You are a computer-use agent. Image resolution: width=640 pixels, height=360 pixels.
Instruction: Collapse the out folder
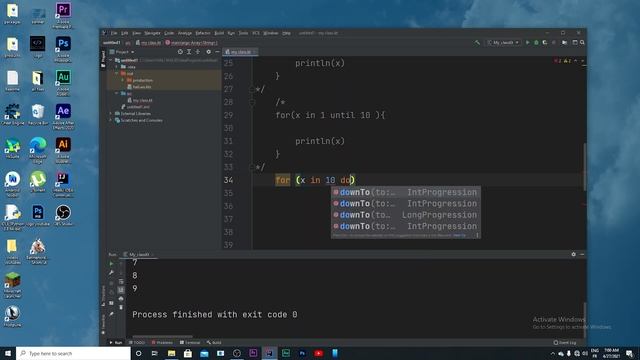coord(117,73)
